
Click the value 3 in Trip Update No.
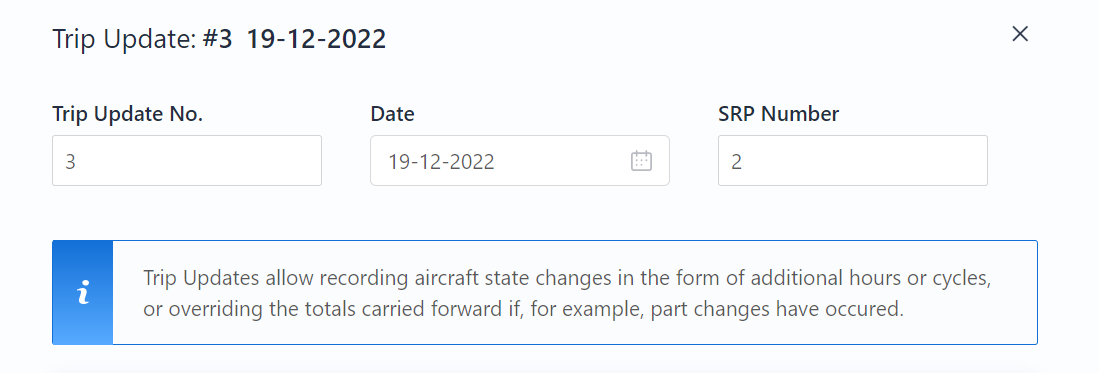pos(70,162)
